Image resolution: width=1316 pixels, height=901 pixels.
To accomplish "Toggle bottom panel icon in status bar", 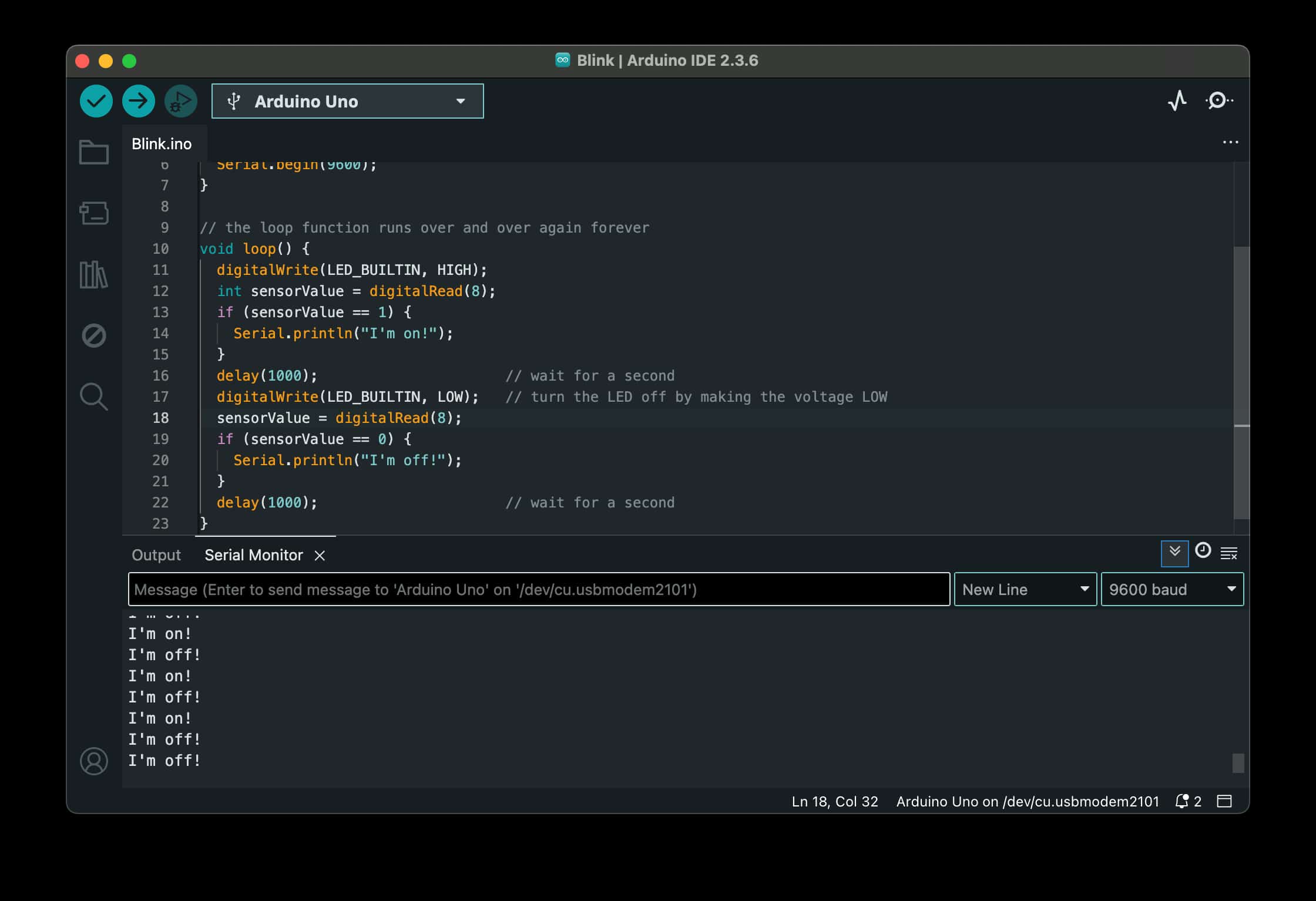I will pyautogui.click(x=1224, y=801).
